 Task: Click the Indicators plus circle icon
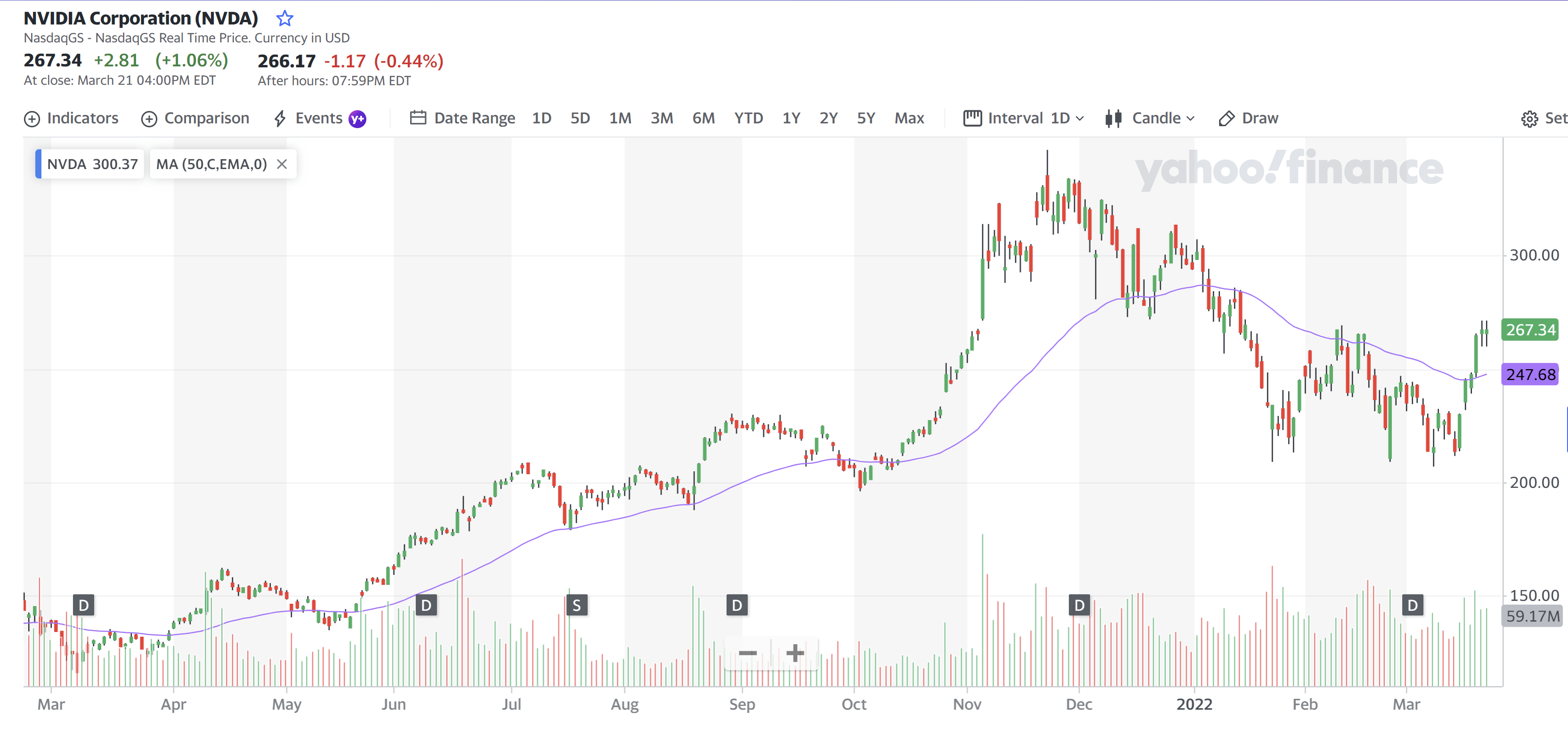coord(32,119)
